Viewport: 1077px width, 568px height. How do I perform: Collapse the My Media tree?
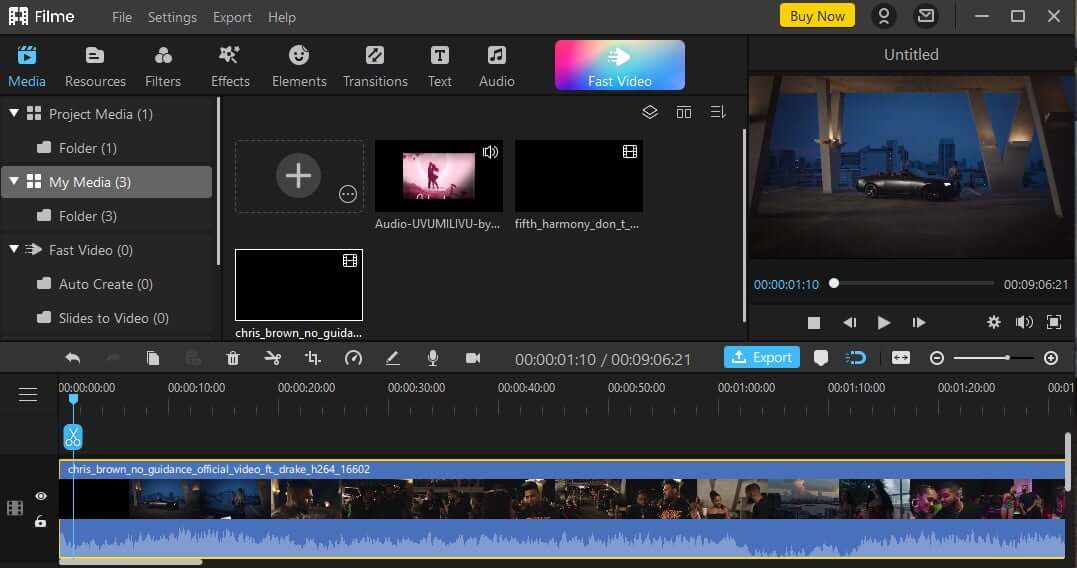point(14,181)
